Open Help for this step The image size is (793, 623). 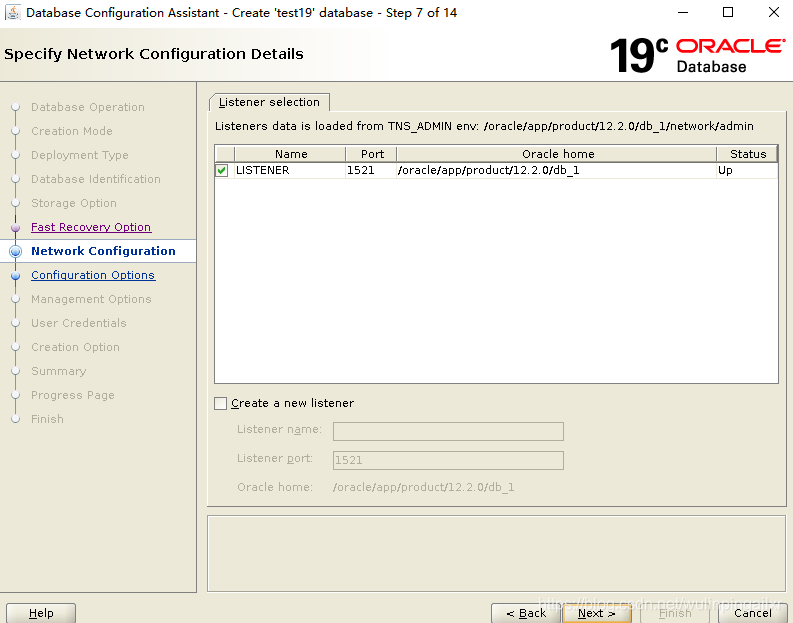point(41,613)
